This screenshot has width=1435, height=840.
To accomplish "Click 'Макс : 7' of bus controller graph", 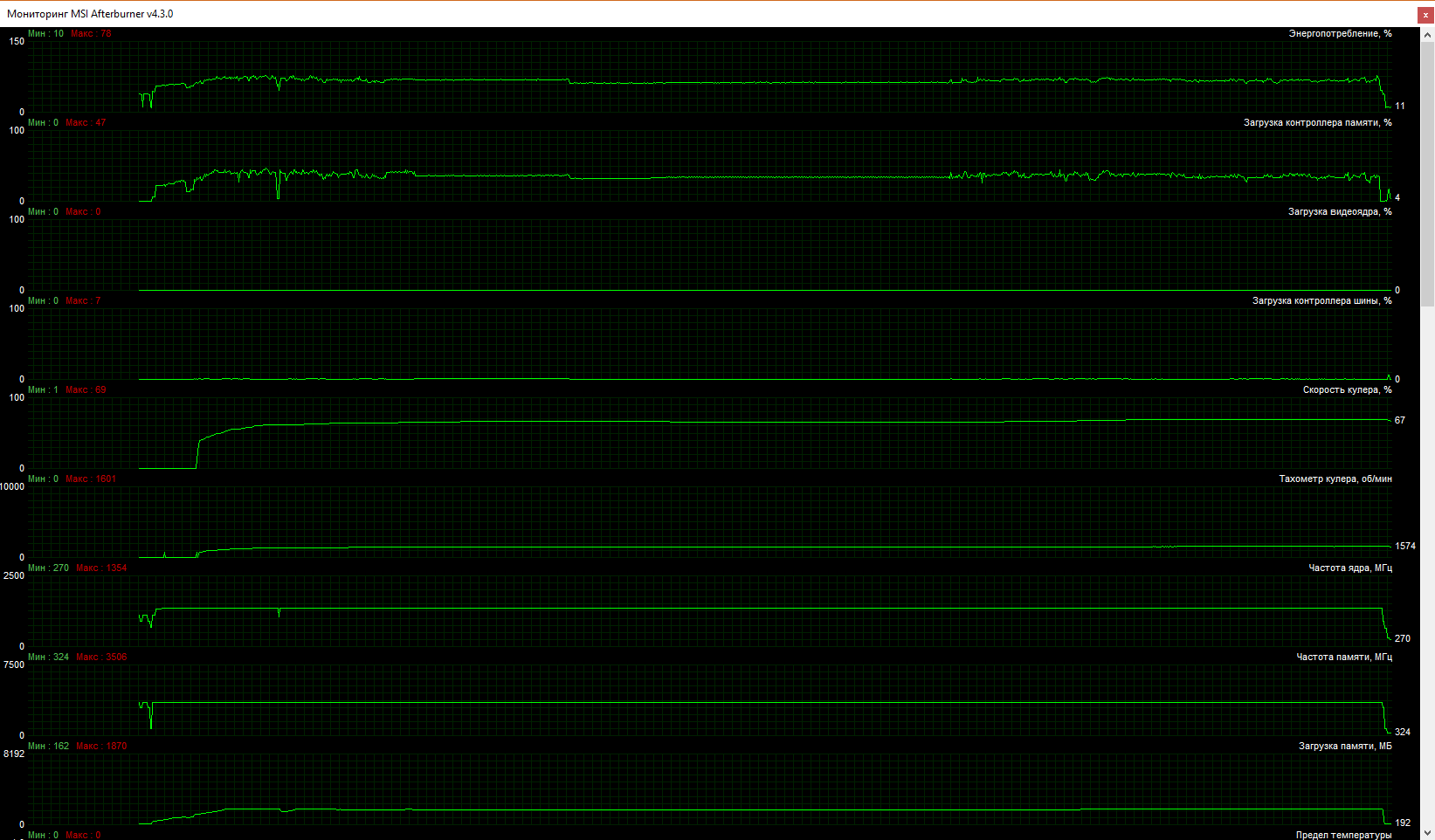I will 83,300.
